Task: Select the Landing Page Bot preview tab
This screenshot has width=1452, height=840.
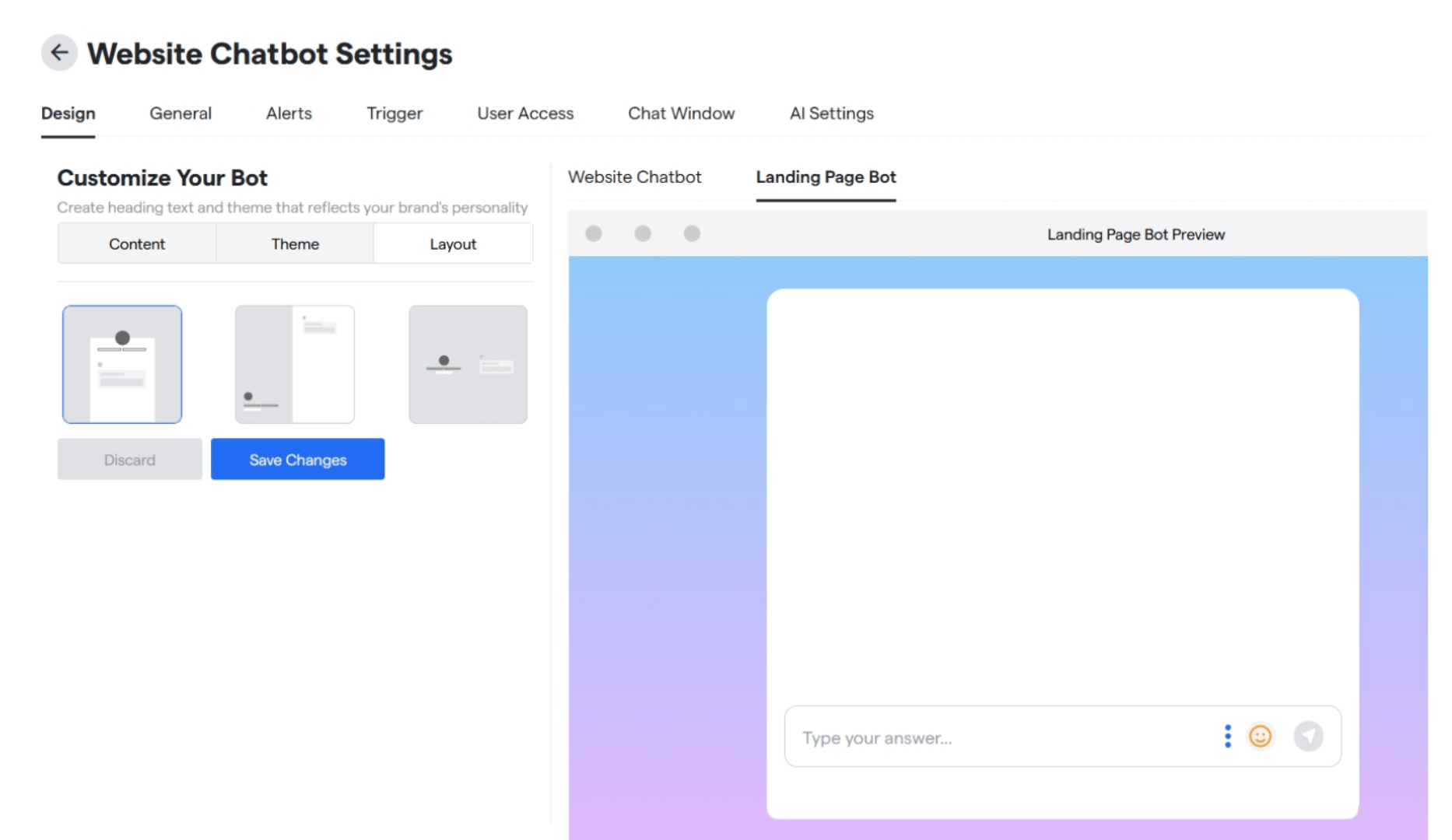Action: [x=826, y=177]
